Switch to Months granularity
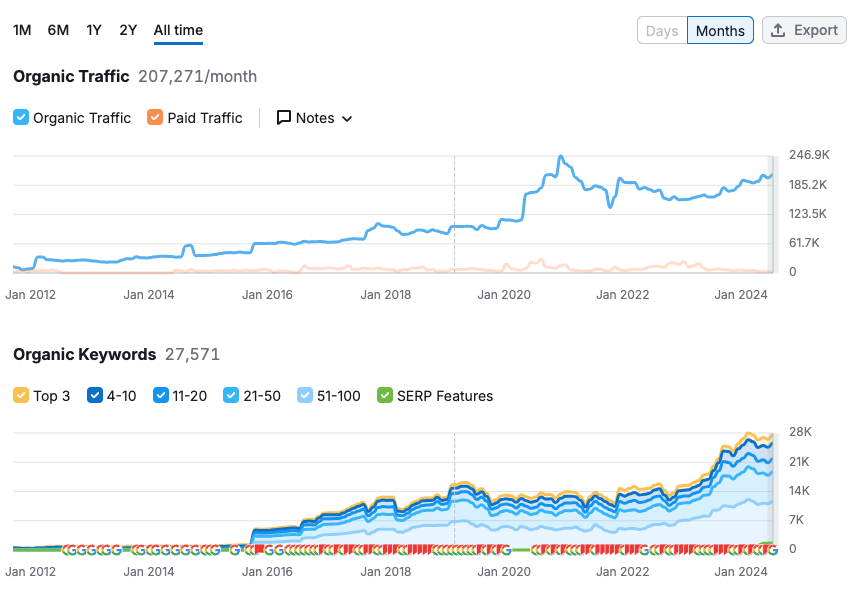The width and height of the screenshot is (863, 596). point(719,30)
